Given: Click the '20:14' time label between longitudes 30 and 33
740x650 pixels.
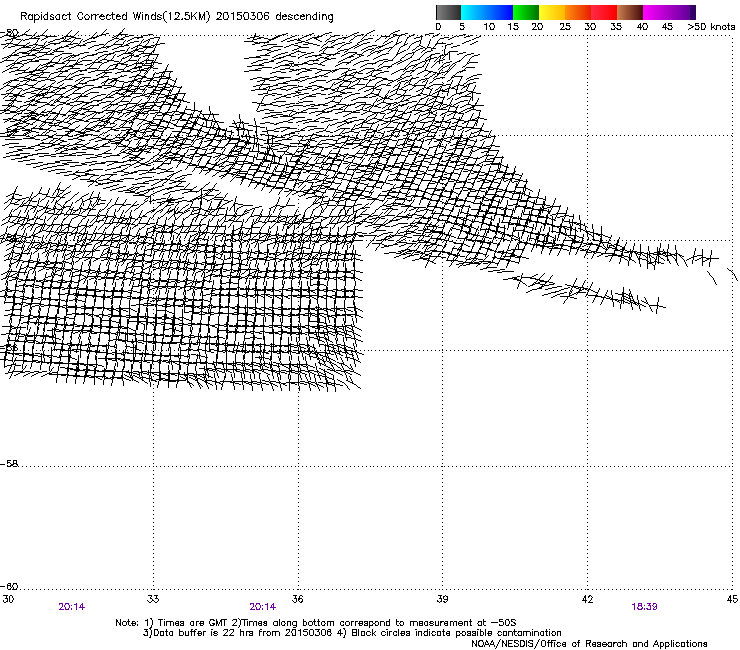Looking at the screenshot, I should tap(72, 607).
